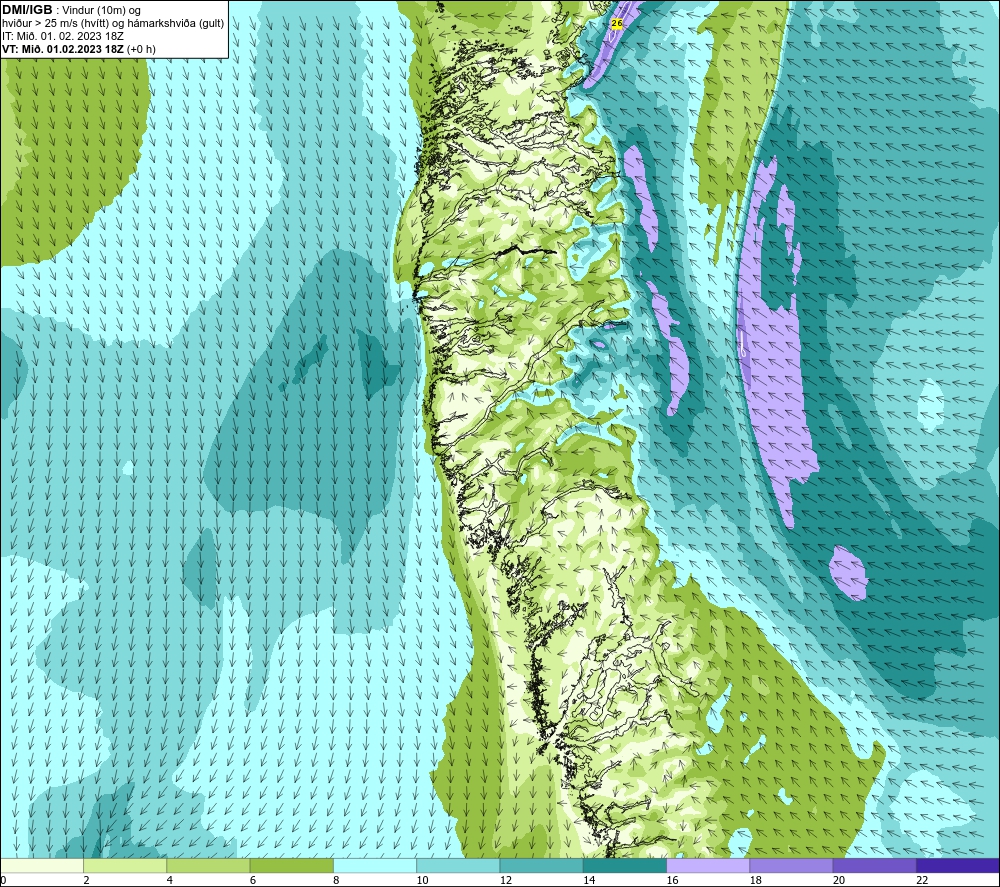Screen dimensions: 1000x887
Task: Click the 8-10 m/s pale cyan legend swatch
Action: pyautogui.click(x=375, y=865)
